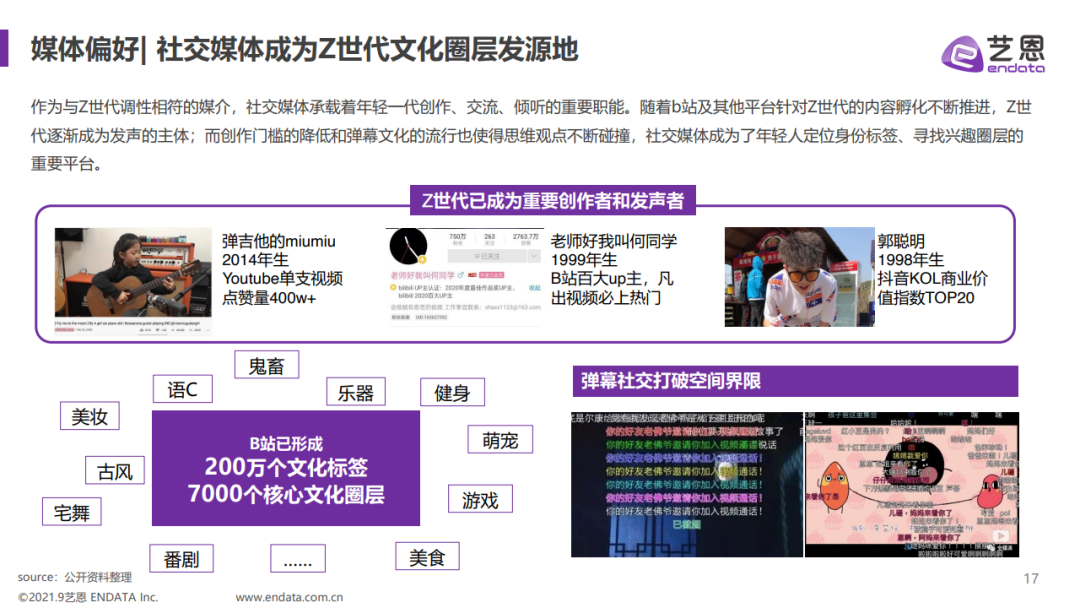Viewport: 1080px width, 608px height.
Task: Select the 番剧 tag box
Action: click(181, 558)
